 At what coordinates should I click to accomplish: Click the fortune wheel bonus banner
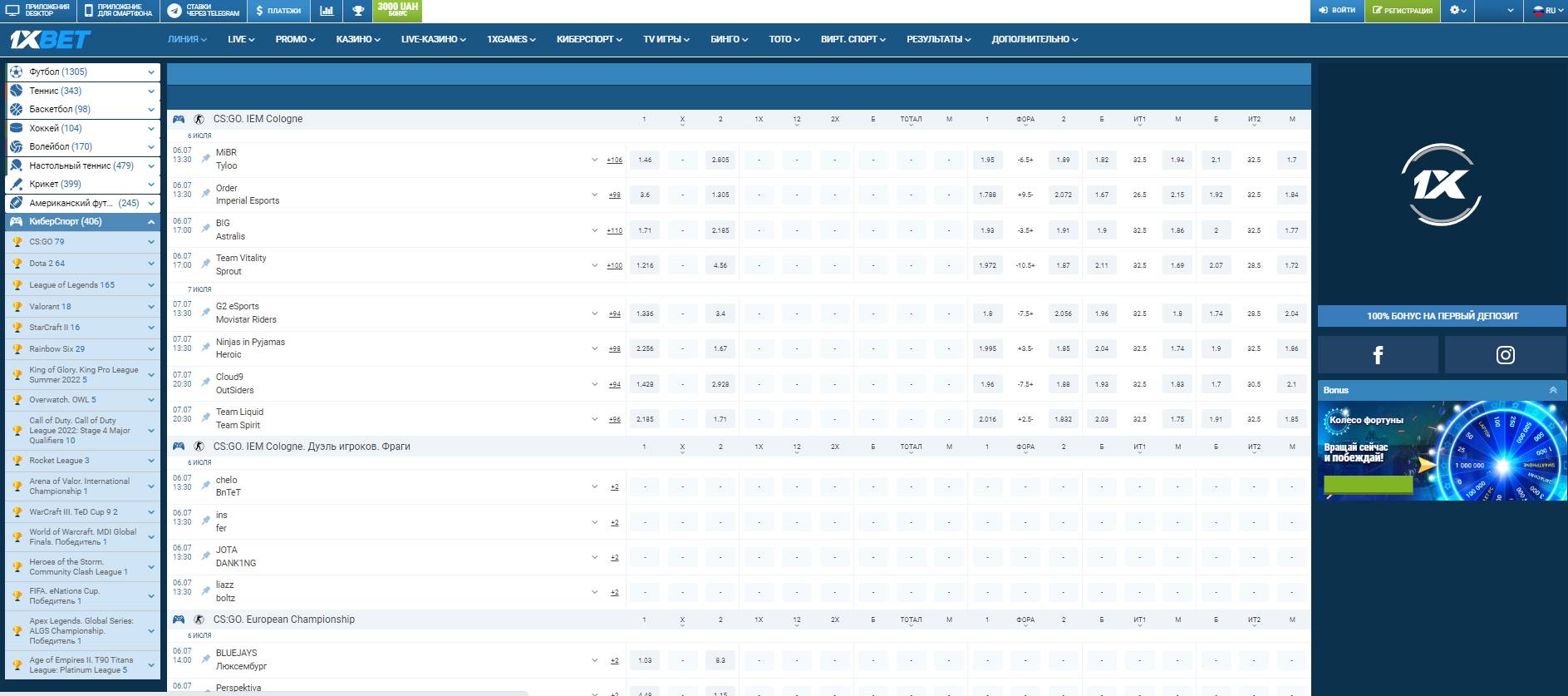pyautogui.click(x=1442, y=452)
